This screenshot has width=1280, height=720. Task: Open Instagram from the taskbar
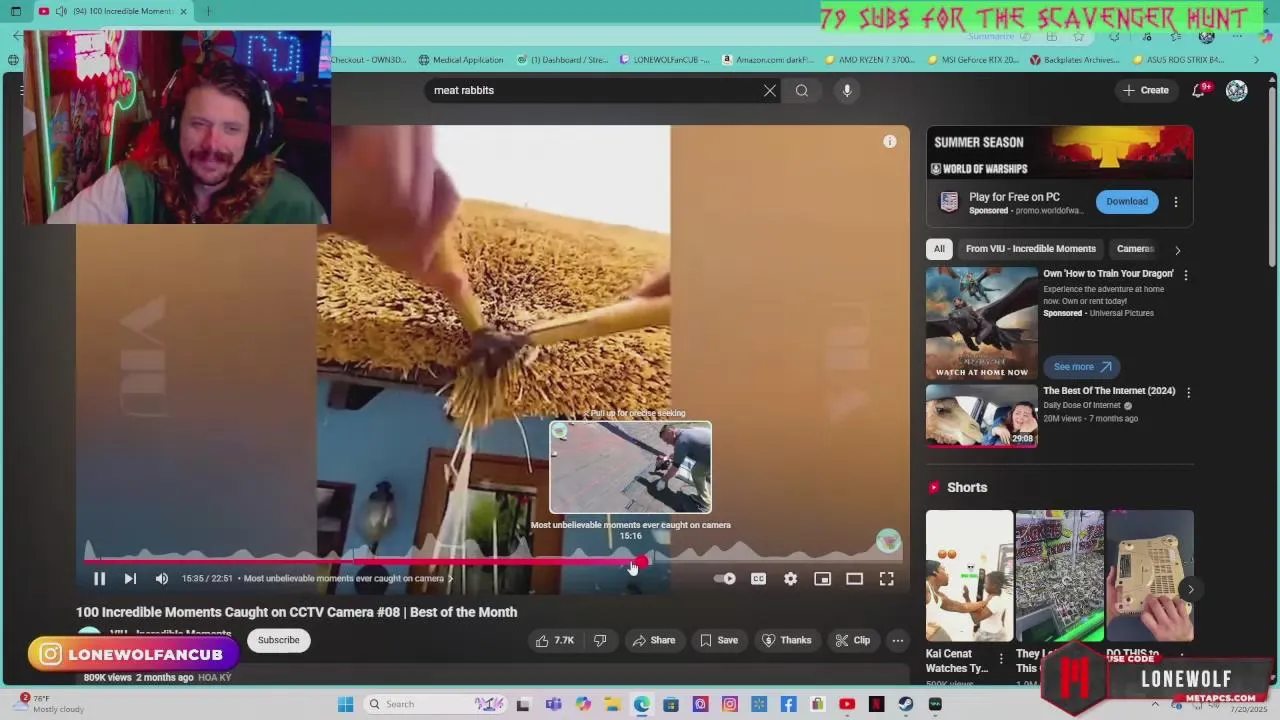[730, 704]
